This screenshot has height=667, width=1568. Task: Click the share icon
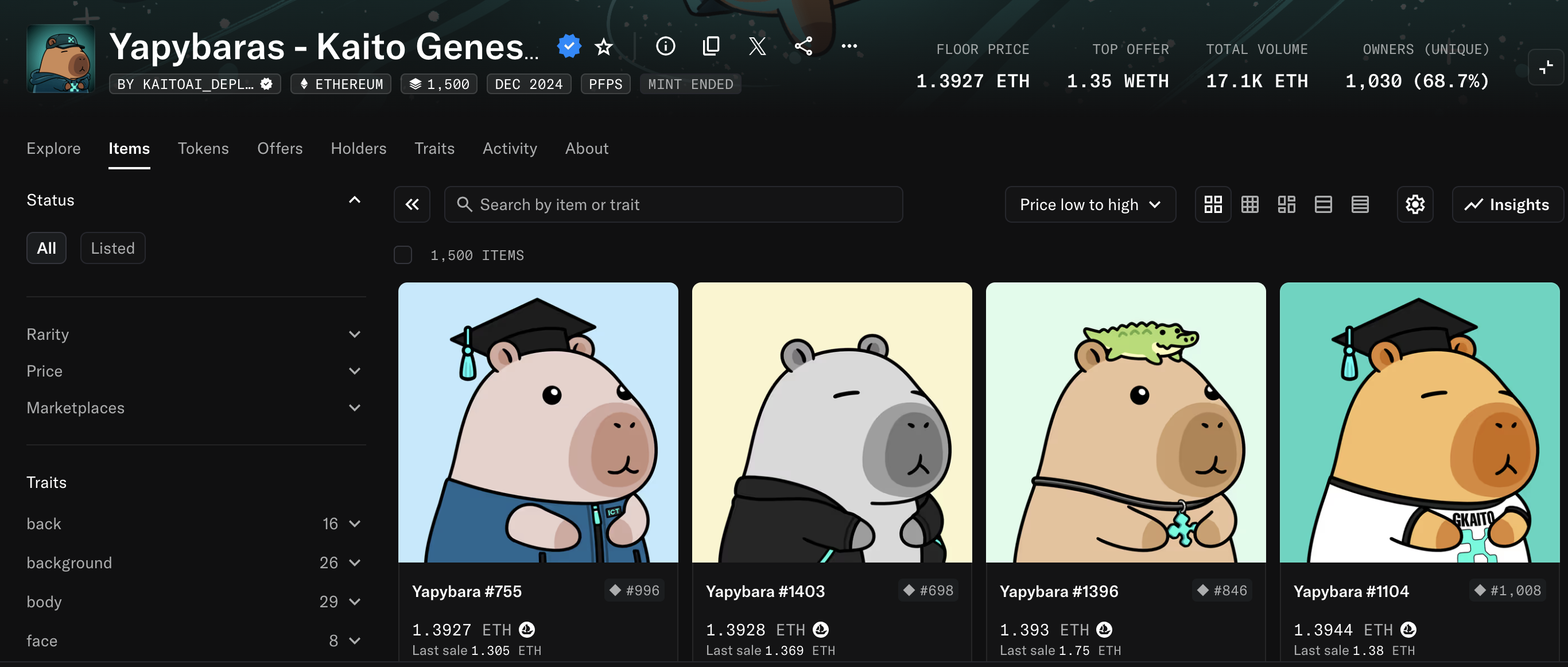[x=803, y=46]
